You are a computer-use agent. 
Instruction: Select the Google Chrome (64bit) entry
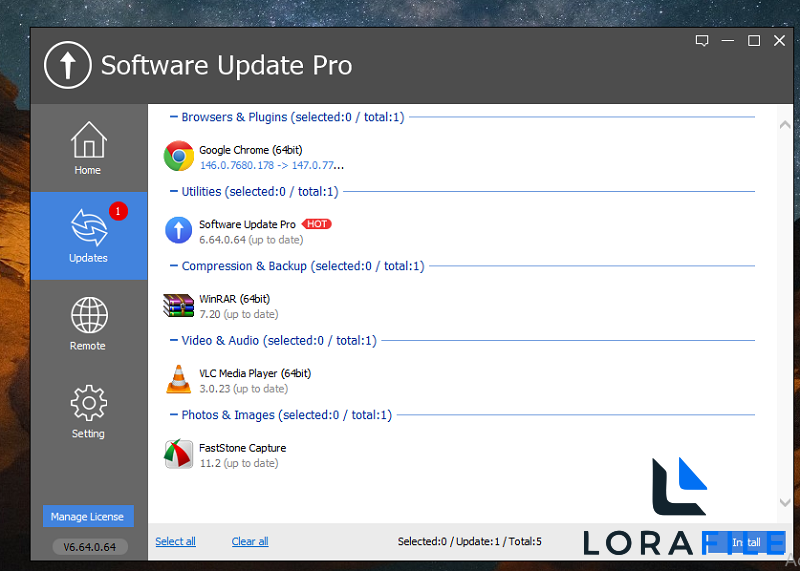pyautogui.click(x=251, y=150)
